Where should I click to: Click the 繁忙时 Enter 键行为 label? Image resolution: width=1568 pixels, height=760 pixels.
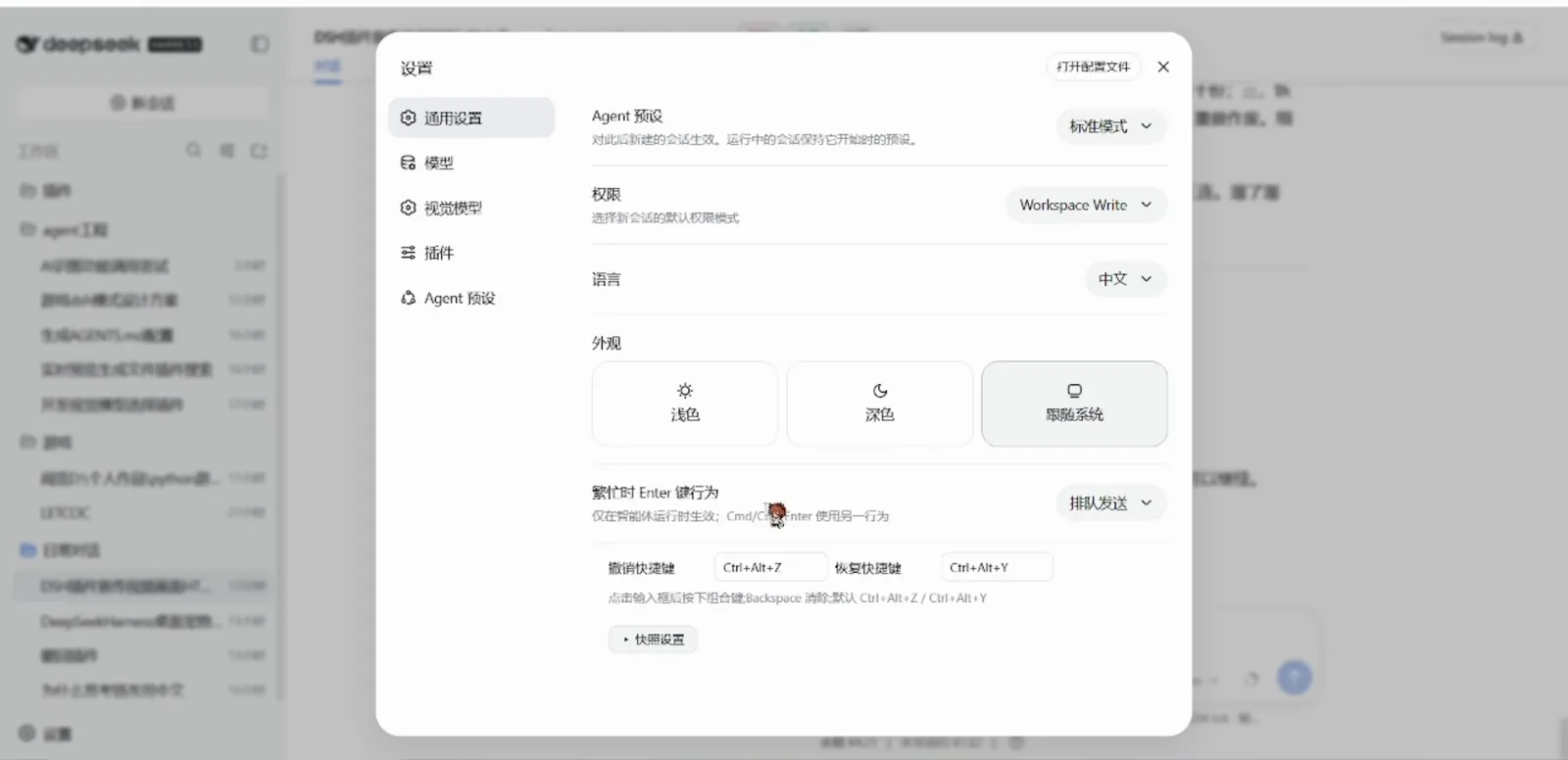tap(655, 492)
